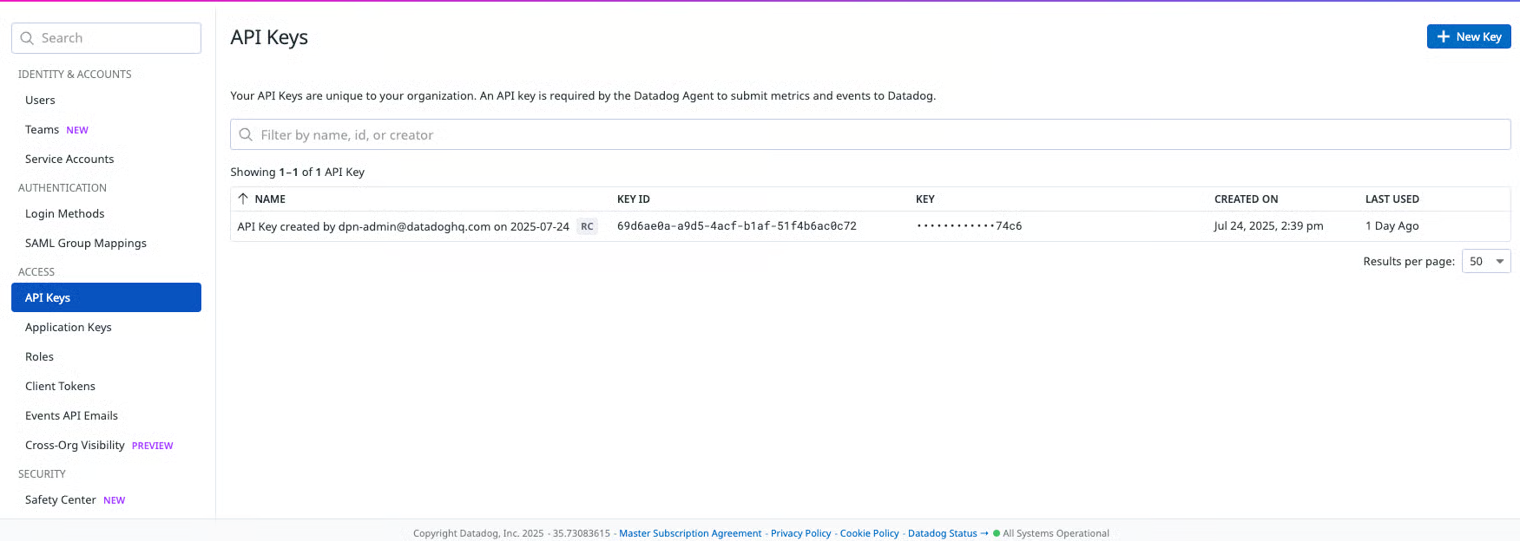Open the Datadog Status link in footer
This screenshot has height=541, width=1520.
coord(942,533)
